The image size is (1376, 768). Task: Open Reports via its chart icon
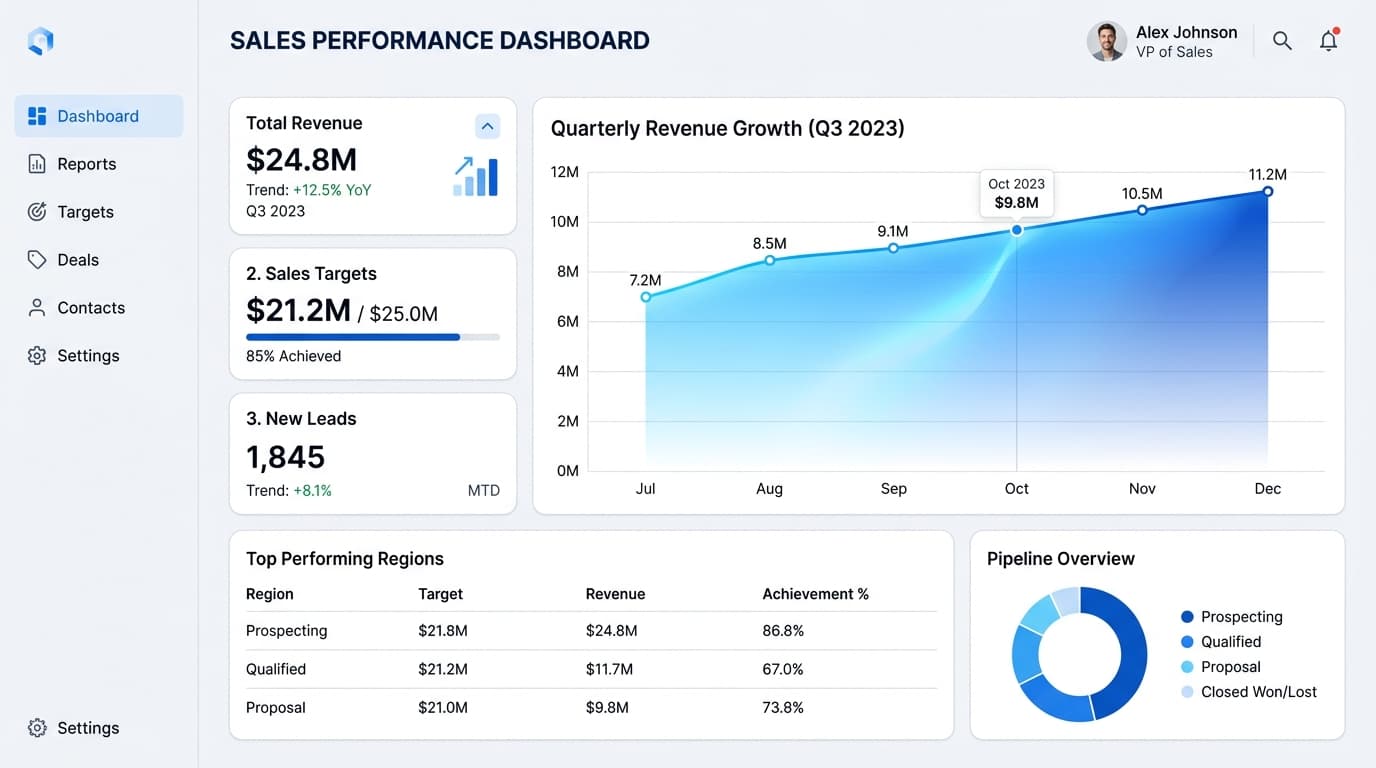37,164
